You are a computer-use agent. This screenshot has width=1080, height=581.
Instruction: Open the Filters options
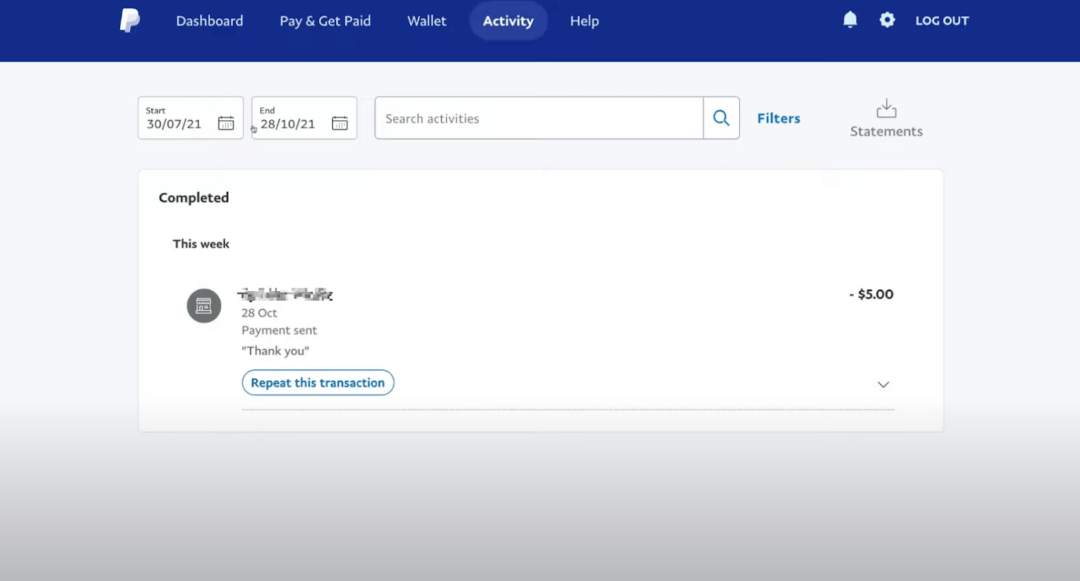(778, 117)
